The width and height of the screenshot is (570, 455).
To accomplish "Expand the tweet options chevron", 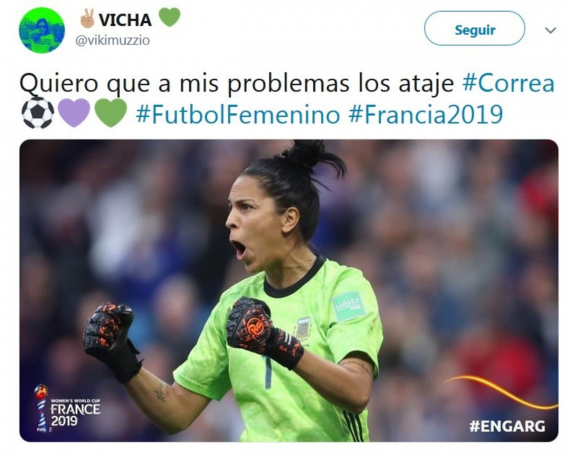I will [551, 30].
